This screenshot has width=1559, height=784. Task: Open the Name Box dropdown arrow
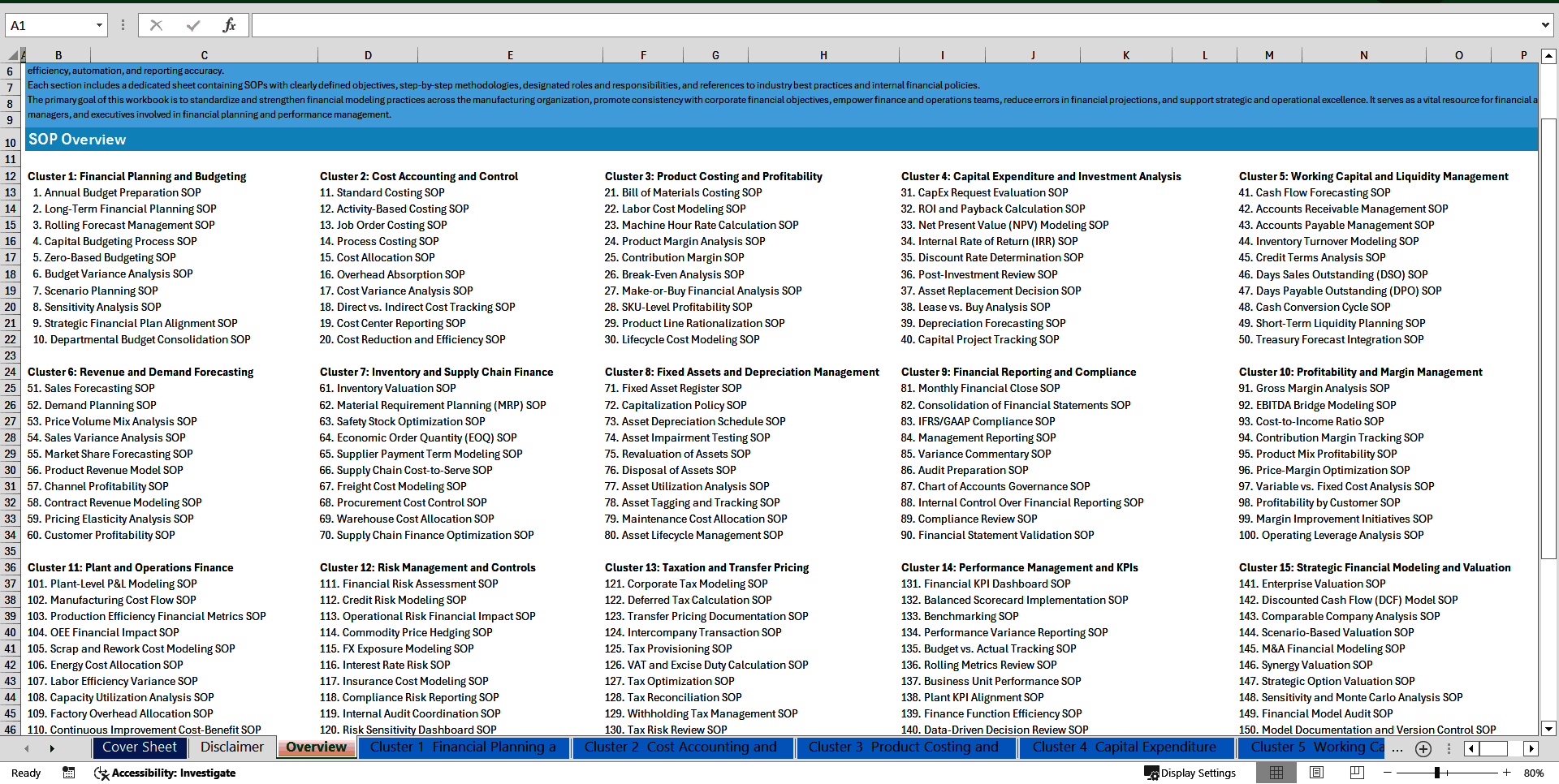[100, 25]
